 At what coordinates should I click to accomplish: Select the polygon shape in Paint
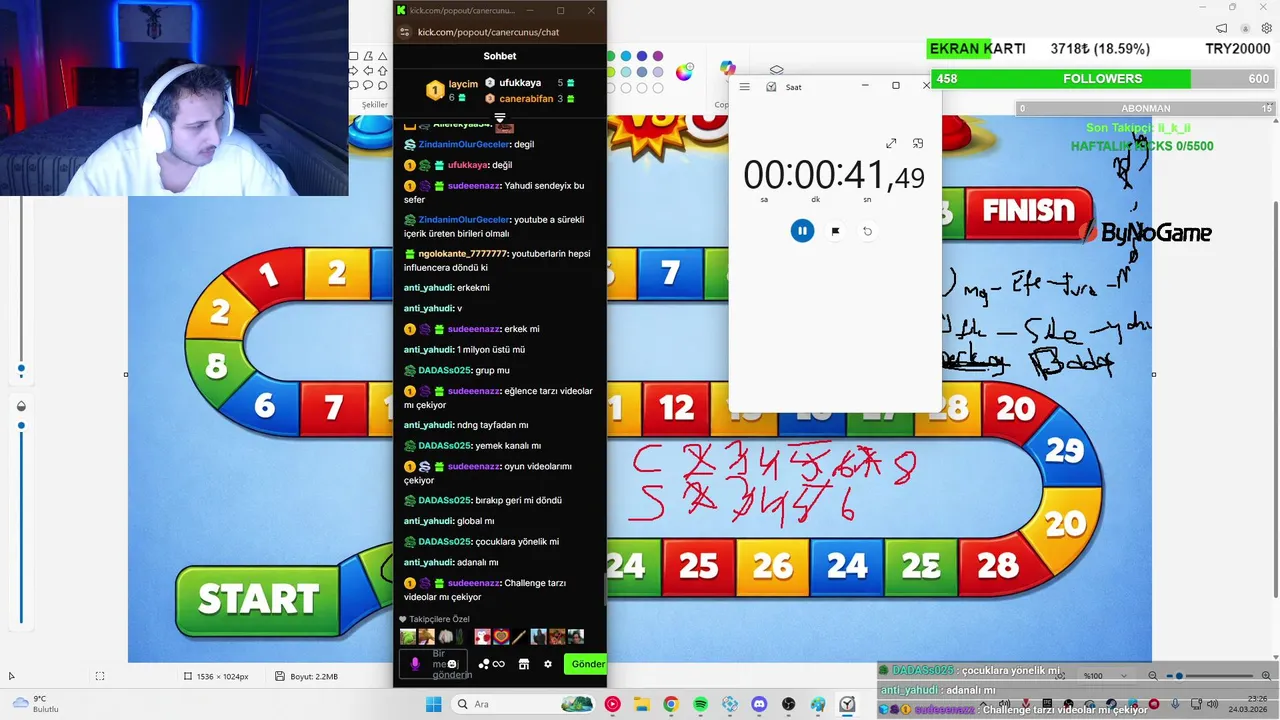tap(368, 56)
